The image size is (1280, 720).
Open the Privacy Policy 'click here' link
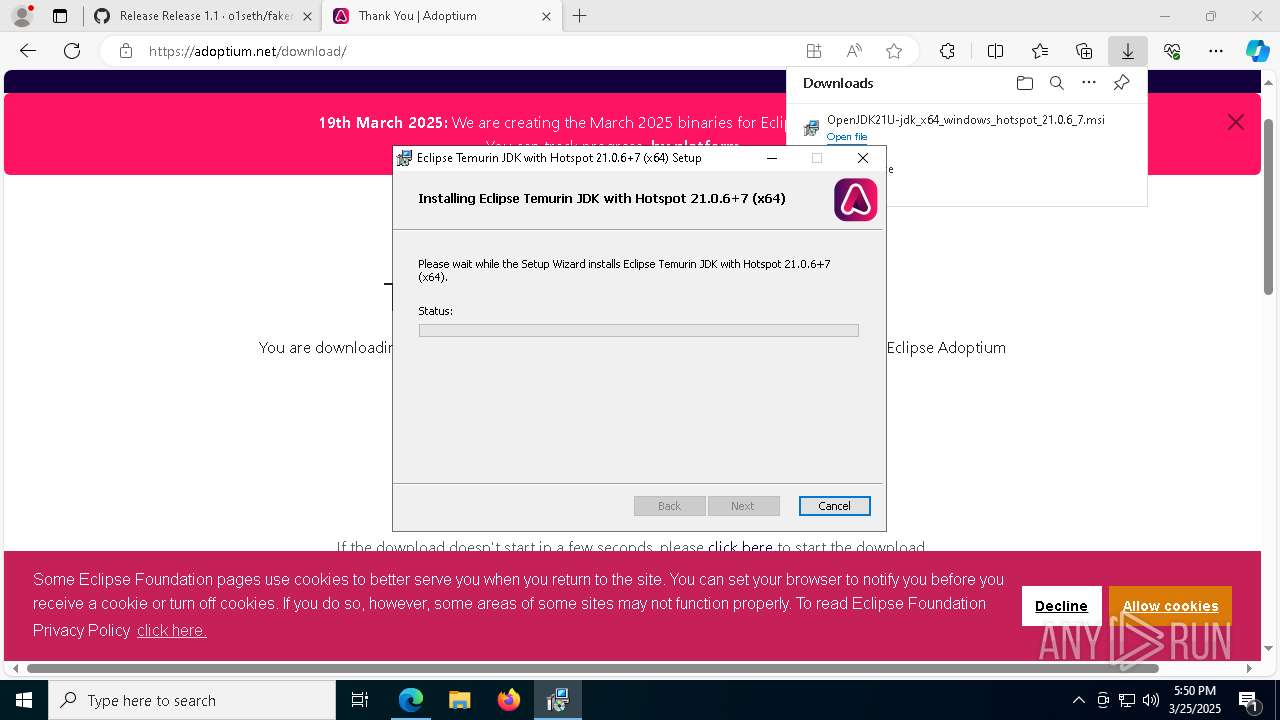[x=171, y=630]
